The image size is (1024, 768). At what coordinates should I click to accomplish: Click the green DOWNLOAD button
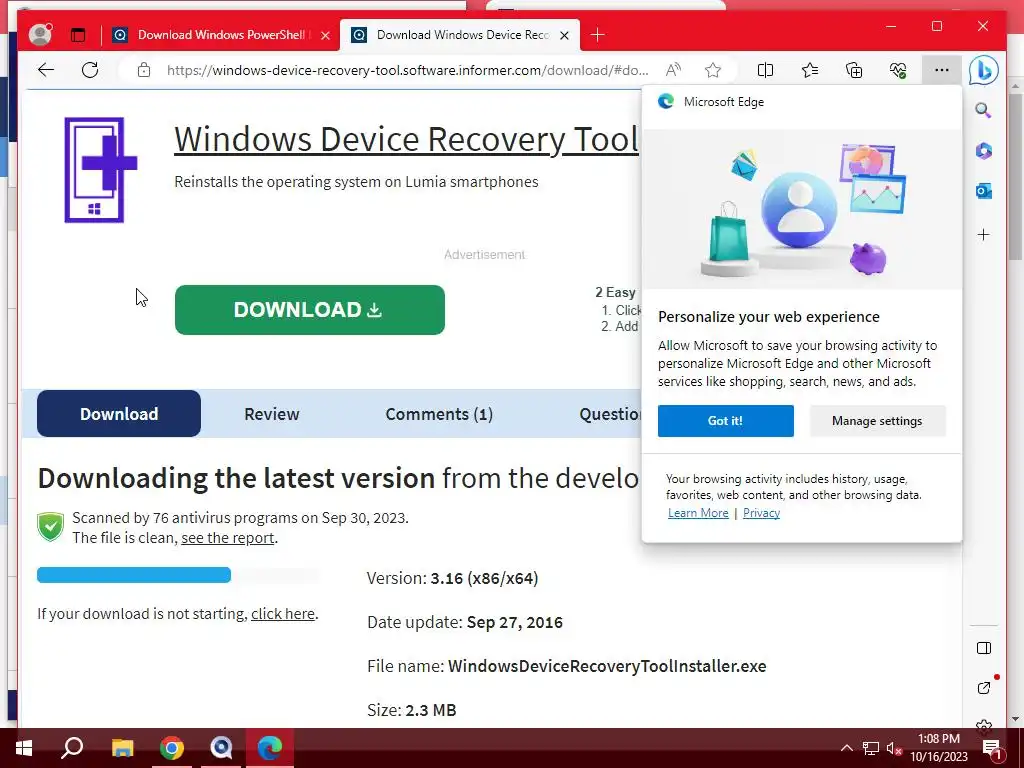pos(310,310)
